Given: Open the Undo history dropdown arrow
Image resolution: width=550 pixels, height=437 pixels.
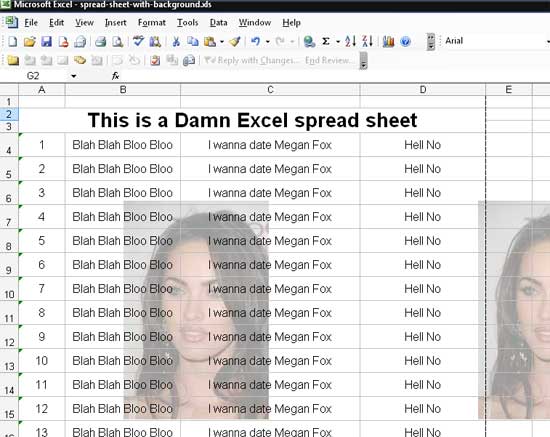Looking at the screenshot, I should click(268, 42).
